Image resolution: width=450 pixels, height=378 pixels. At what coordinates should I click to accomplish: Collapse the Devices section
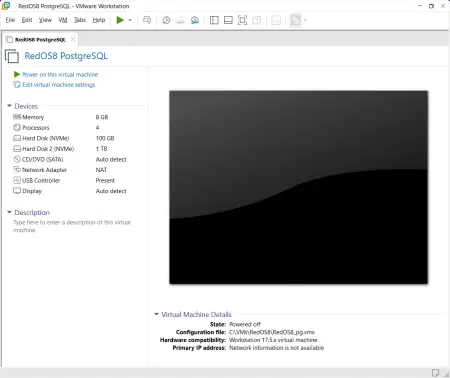click(x=9, y=106)
